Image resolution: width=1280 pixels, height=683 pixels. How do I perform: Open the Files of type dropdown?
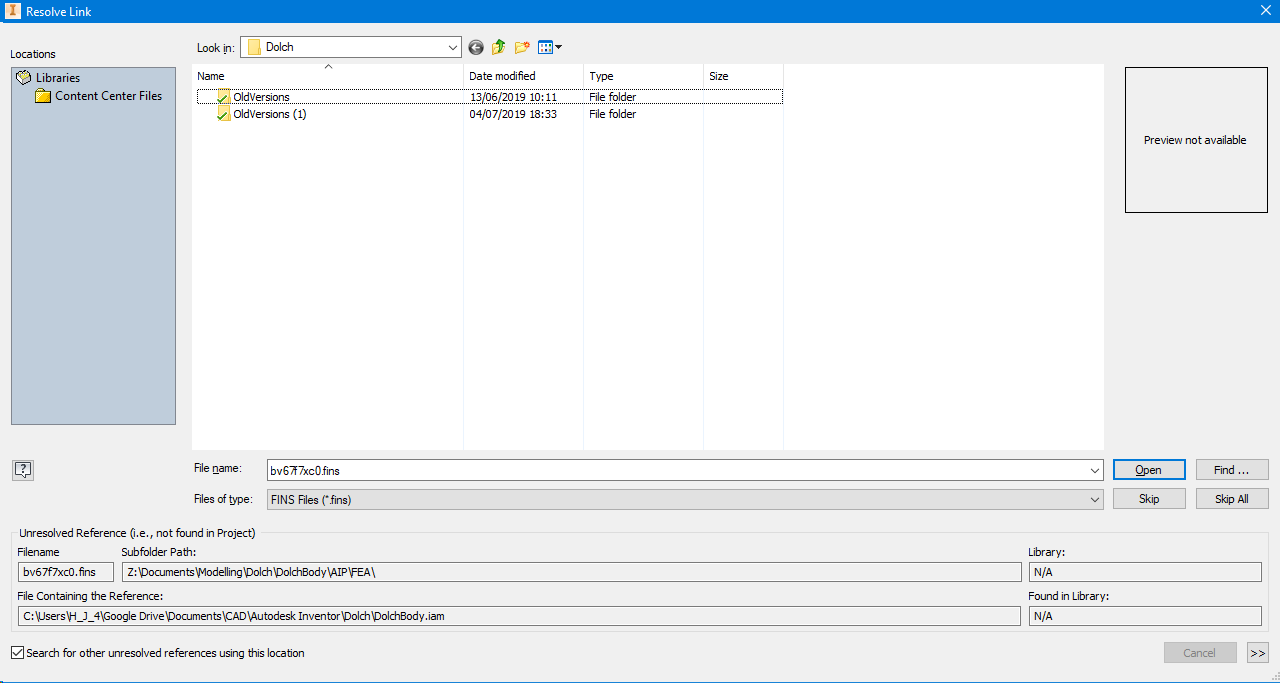1095,498
